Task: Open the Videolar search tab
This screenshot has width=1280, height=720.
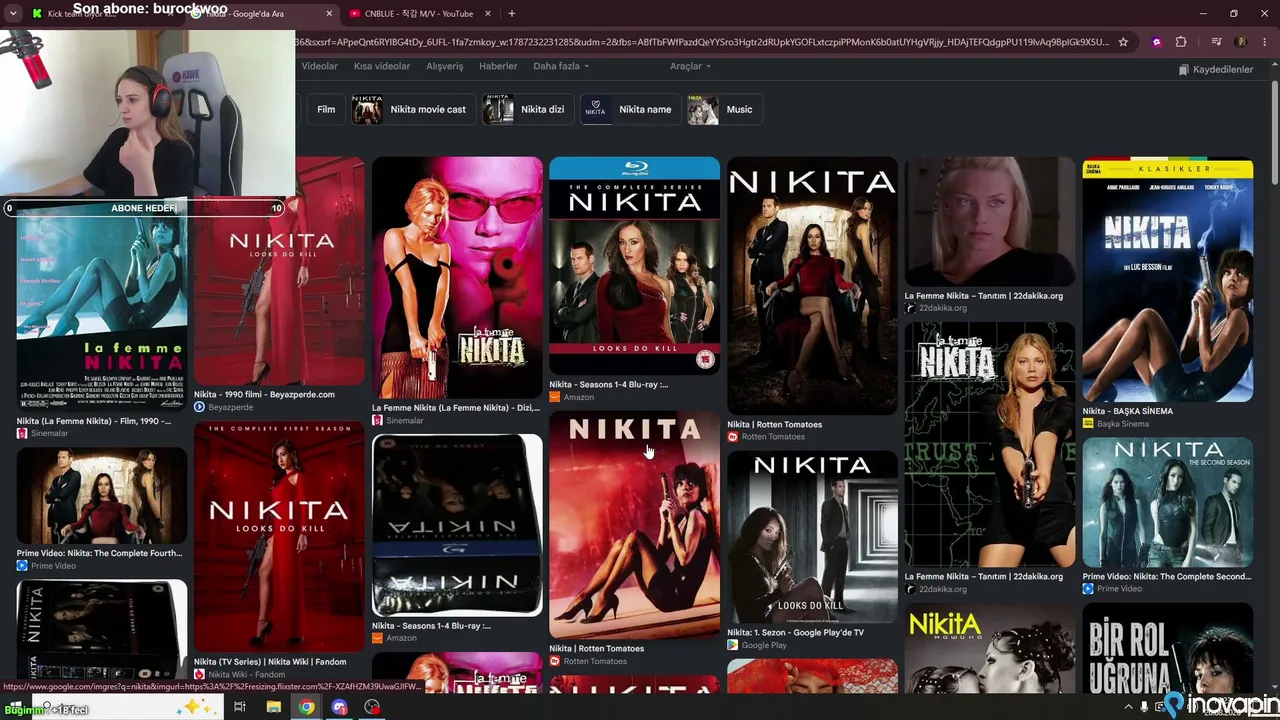Action: pos(320,66)
